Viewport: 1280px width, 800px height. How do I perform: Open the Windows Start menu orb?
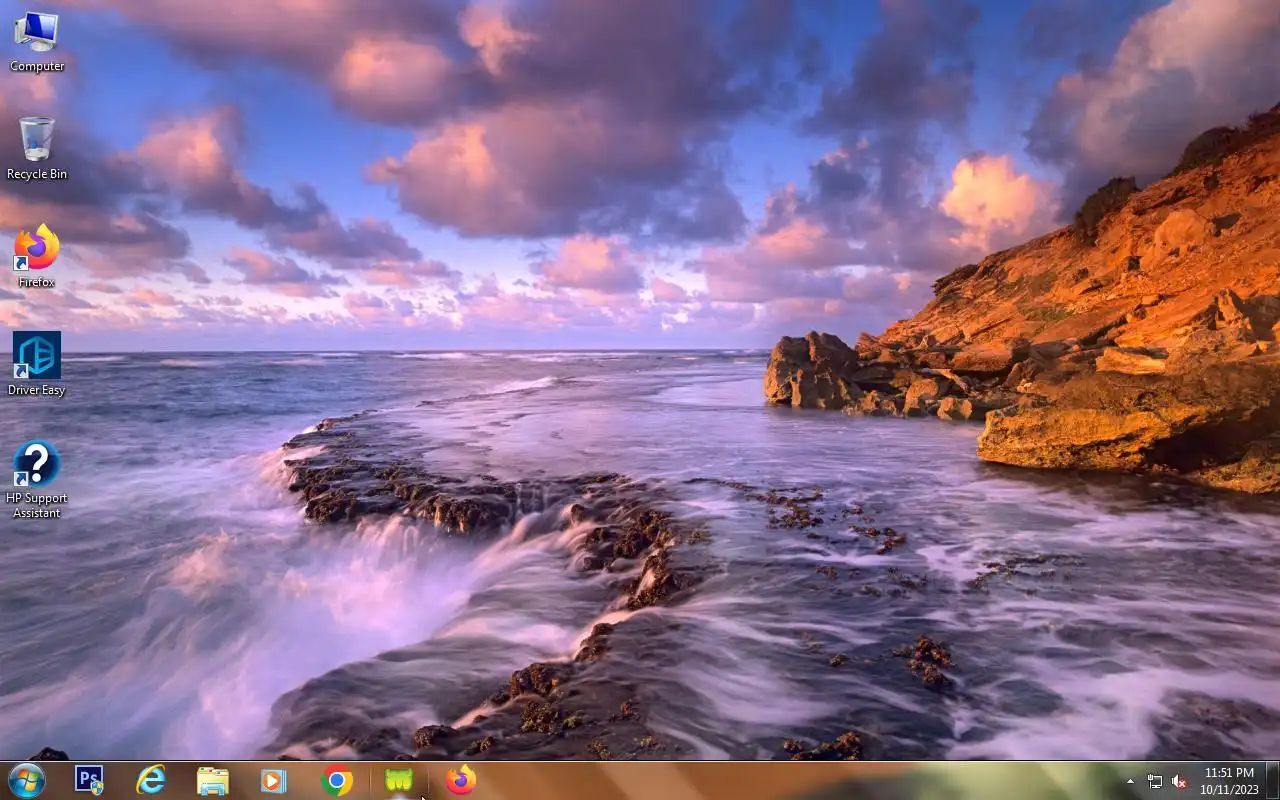pyautogui.click(x=26, y=780)
